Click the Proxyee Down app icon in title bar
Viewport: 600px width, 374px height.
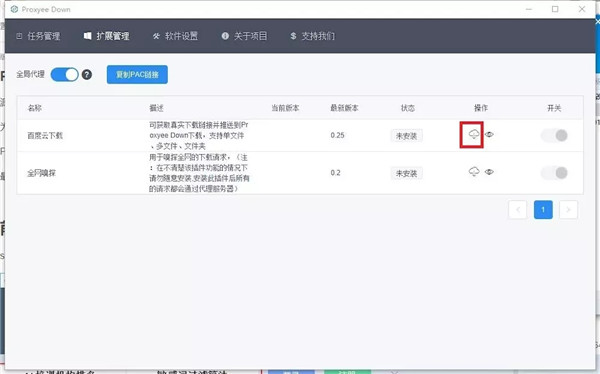coord(15,9)
